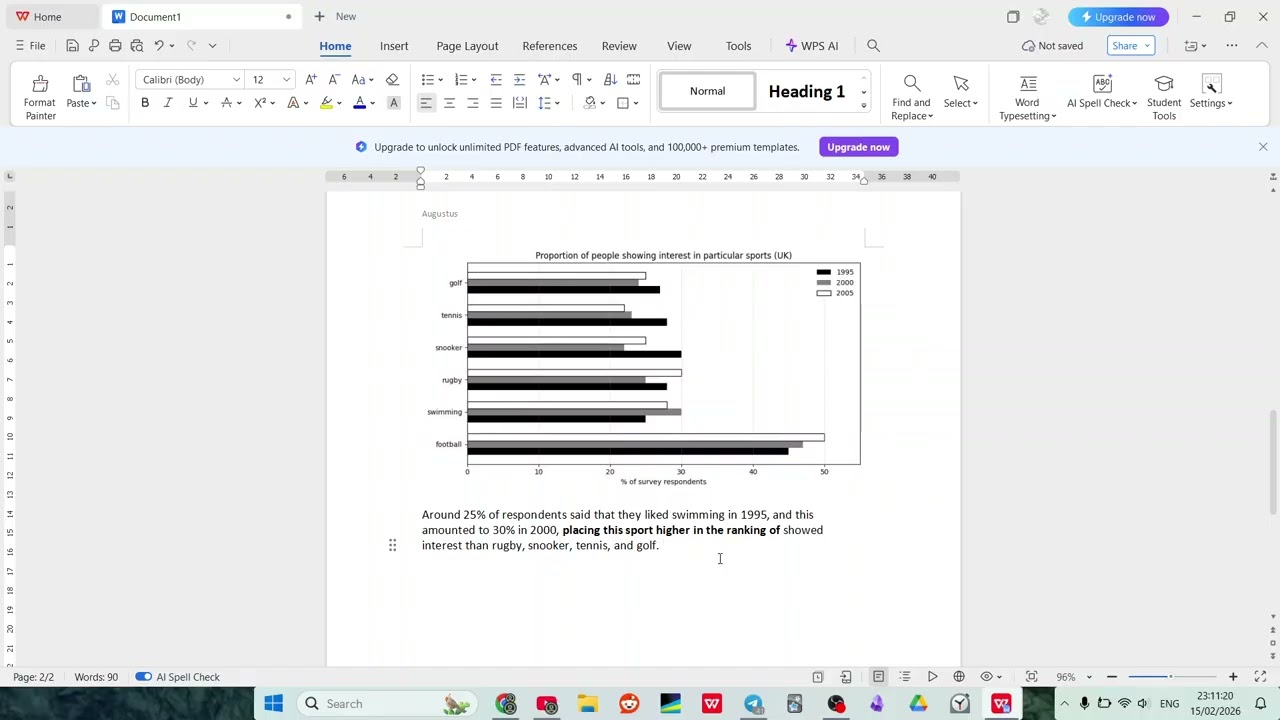Expand the bullets list dropdown arrow
This screenshot has height=720, width=1280.
click(x=440, y=80)
